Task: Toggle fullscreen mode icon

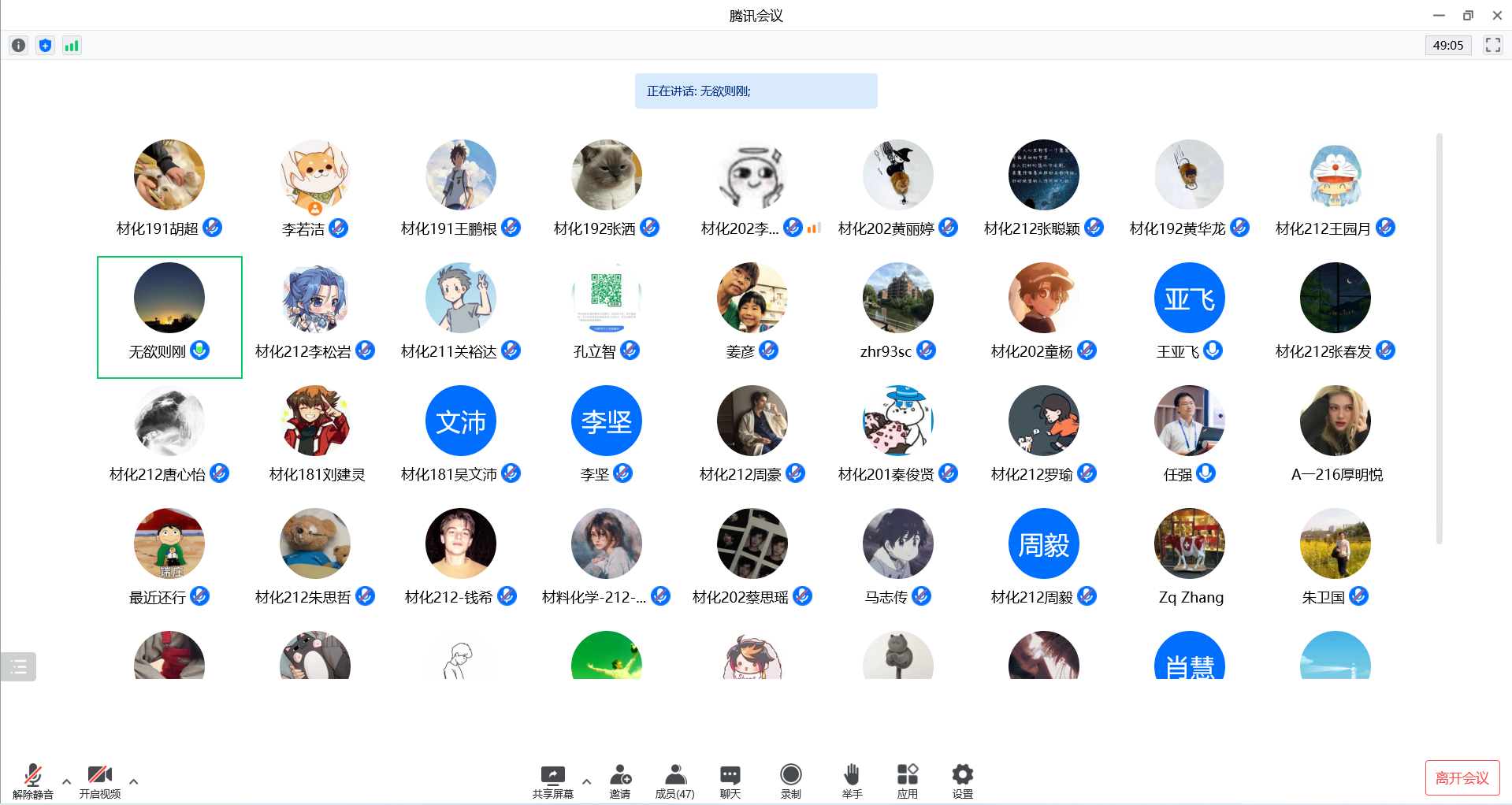Action: pyautogui.click(x=1492, y=45)
